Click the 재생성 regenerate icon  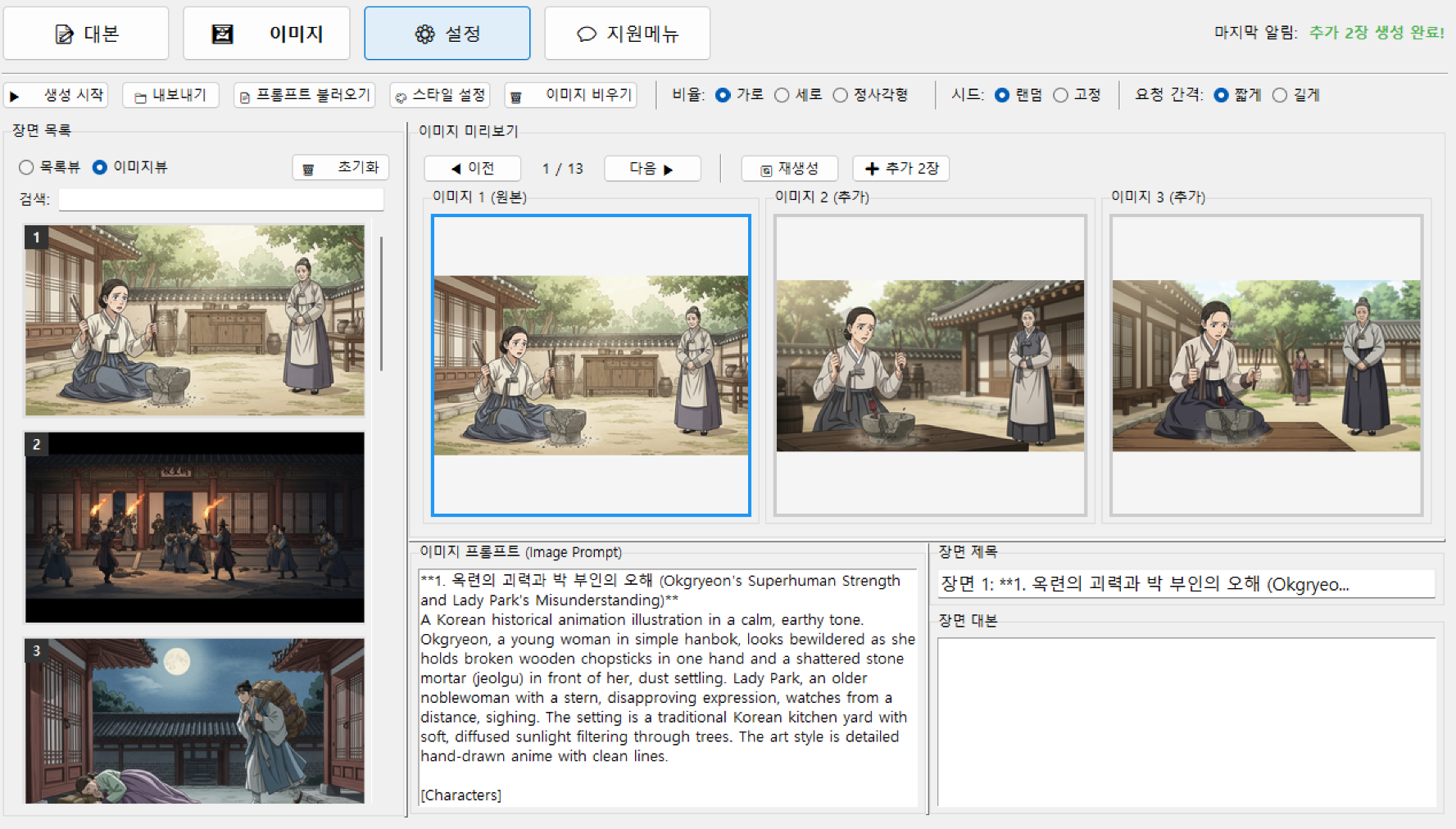[x=766, y=170]
